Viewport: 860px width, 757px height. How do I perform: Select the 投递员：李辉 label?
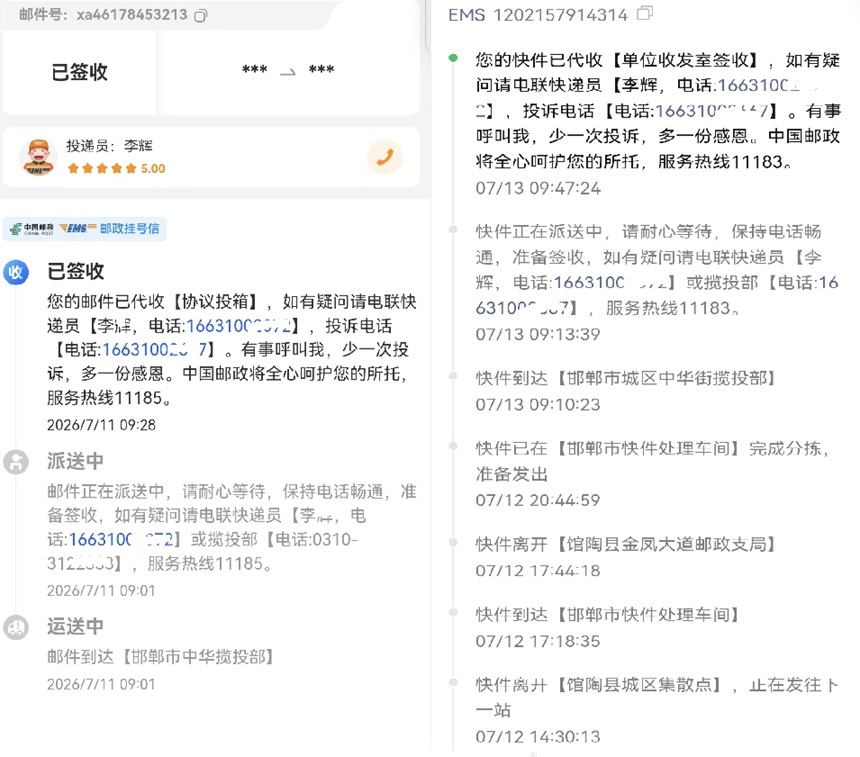[110, 146]
